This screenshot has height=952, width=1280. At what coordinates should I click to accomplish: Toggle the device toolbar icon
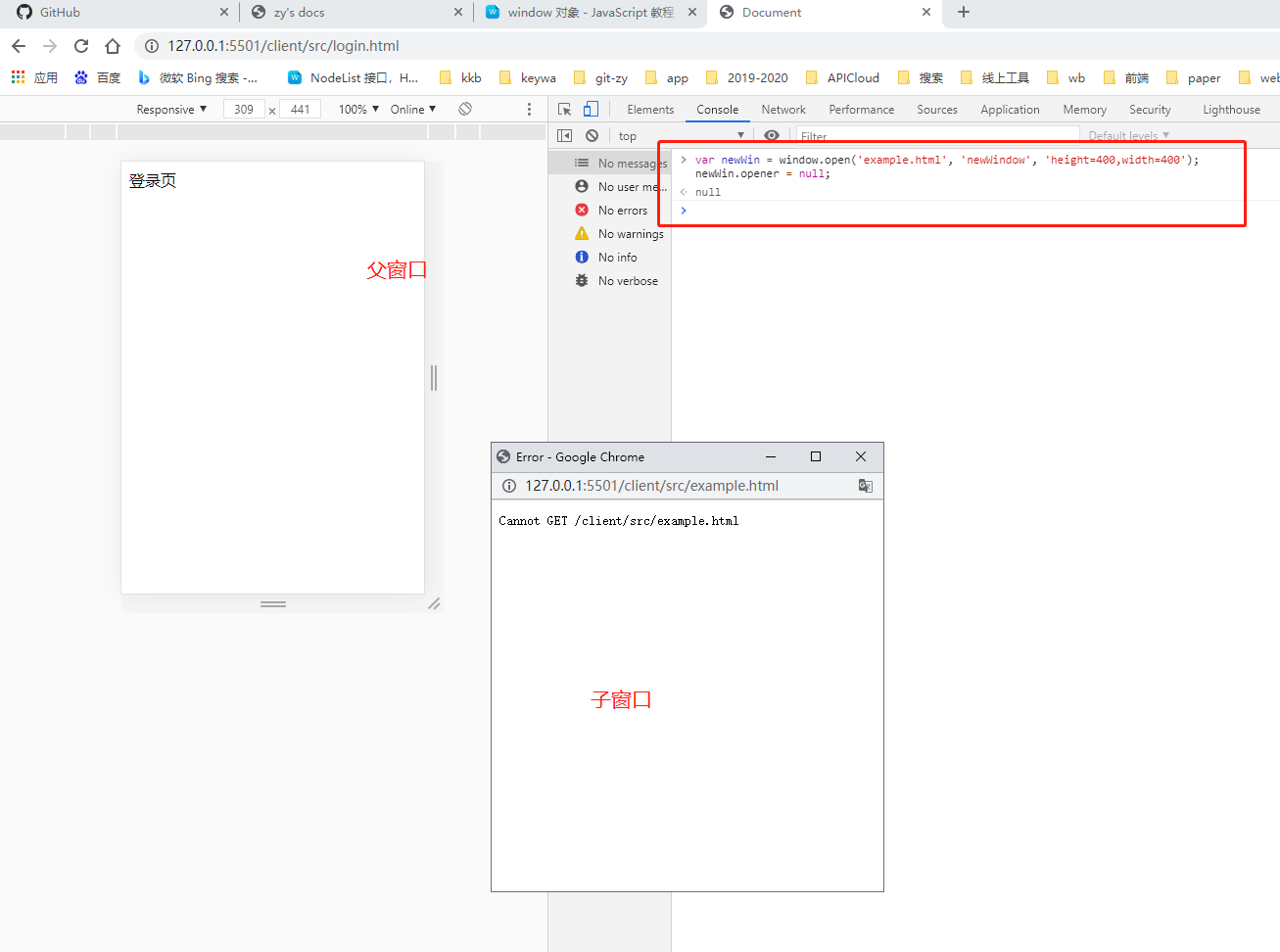point(591,110)
